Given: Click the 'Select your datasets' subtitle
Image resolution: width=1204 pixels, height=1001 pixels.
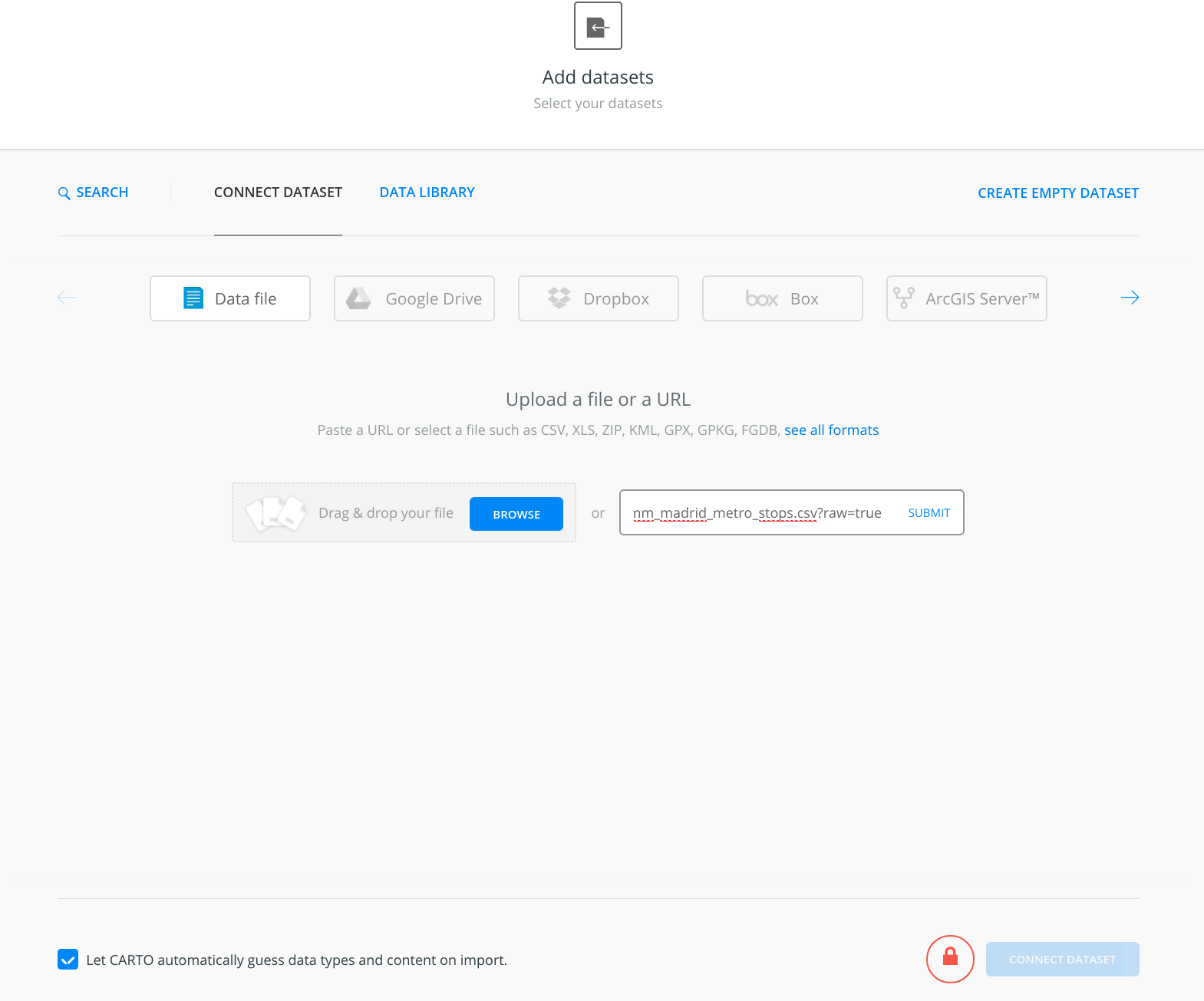Looking at the screenshot, I should (x=598, y=104).
